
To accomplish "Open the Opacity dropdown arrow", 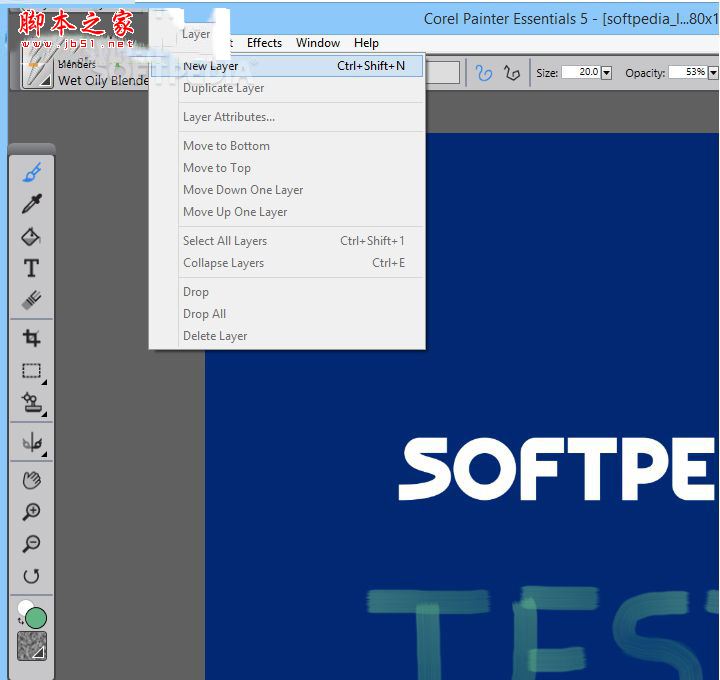I will [x=713, y=73].
